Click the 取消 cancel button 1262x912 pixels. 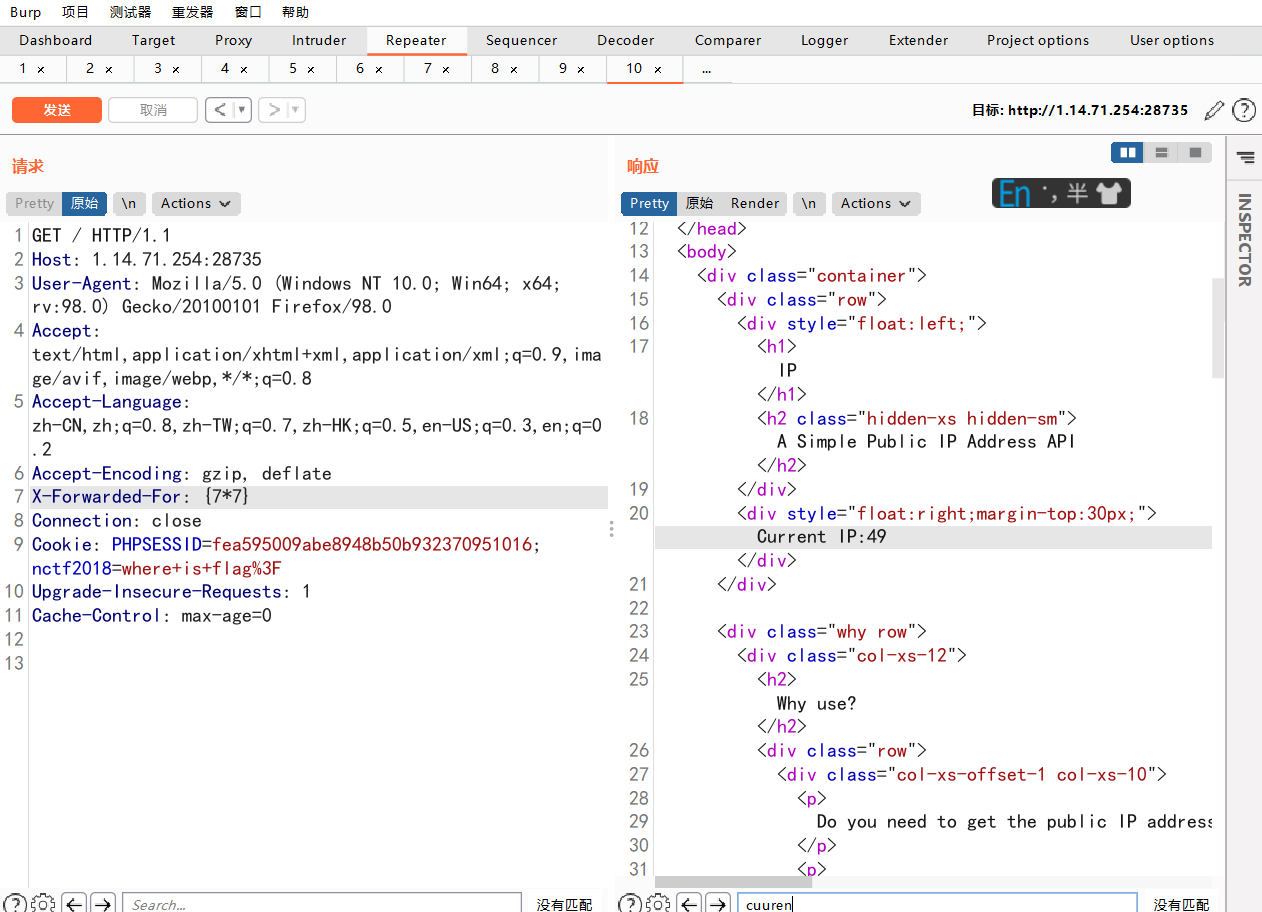(153, 110)
